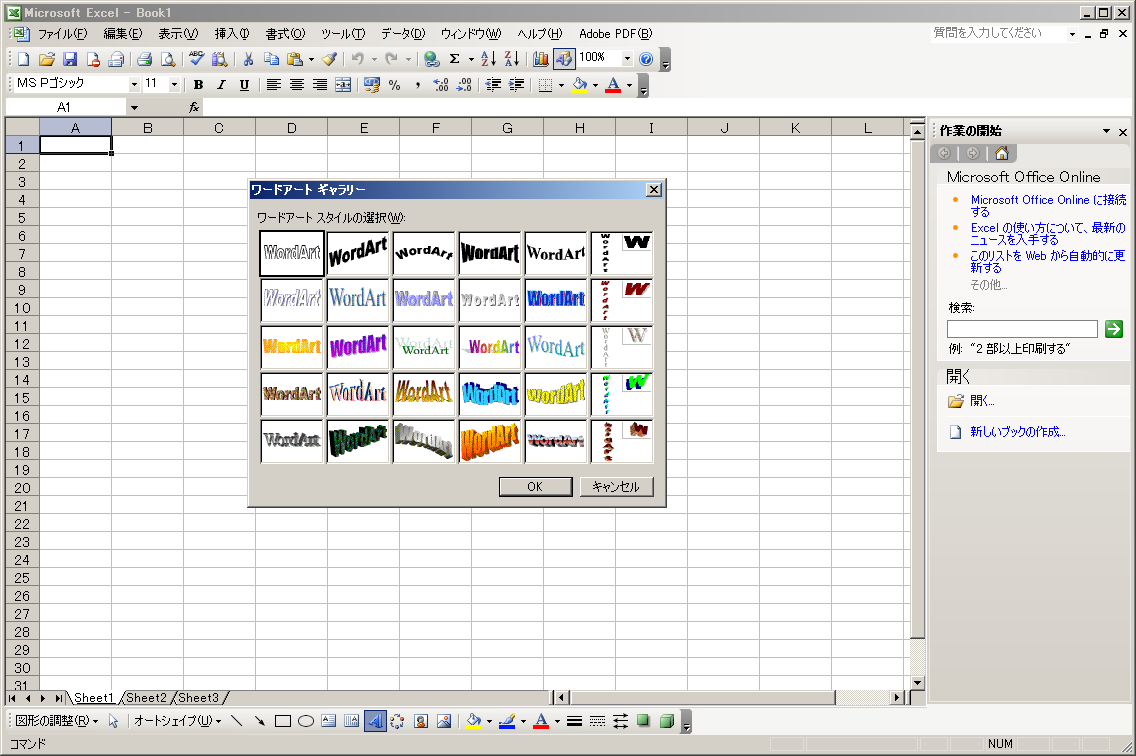Click the Merge and Center icon
This screenshot has width=1136, height=756.
tap(343, 85)
